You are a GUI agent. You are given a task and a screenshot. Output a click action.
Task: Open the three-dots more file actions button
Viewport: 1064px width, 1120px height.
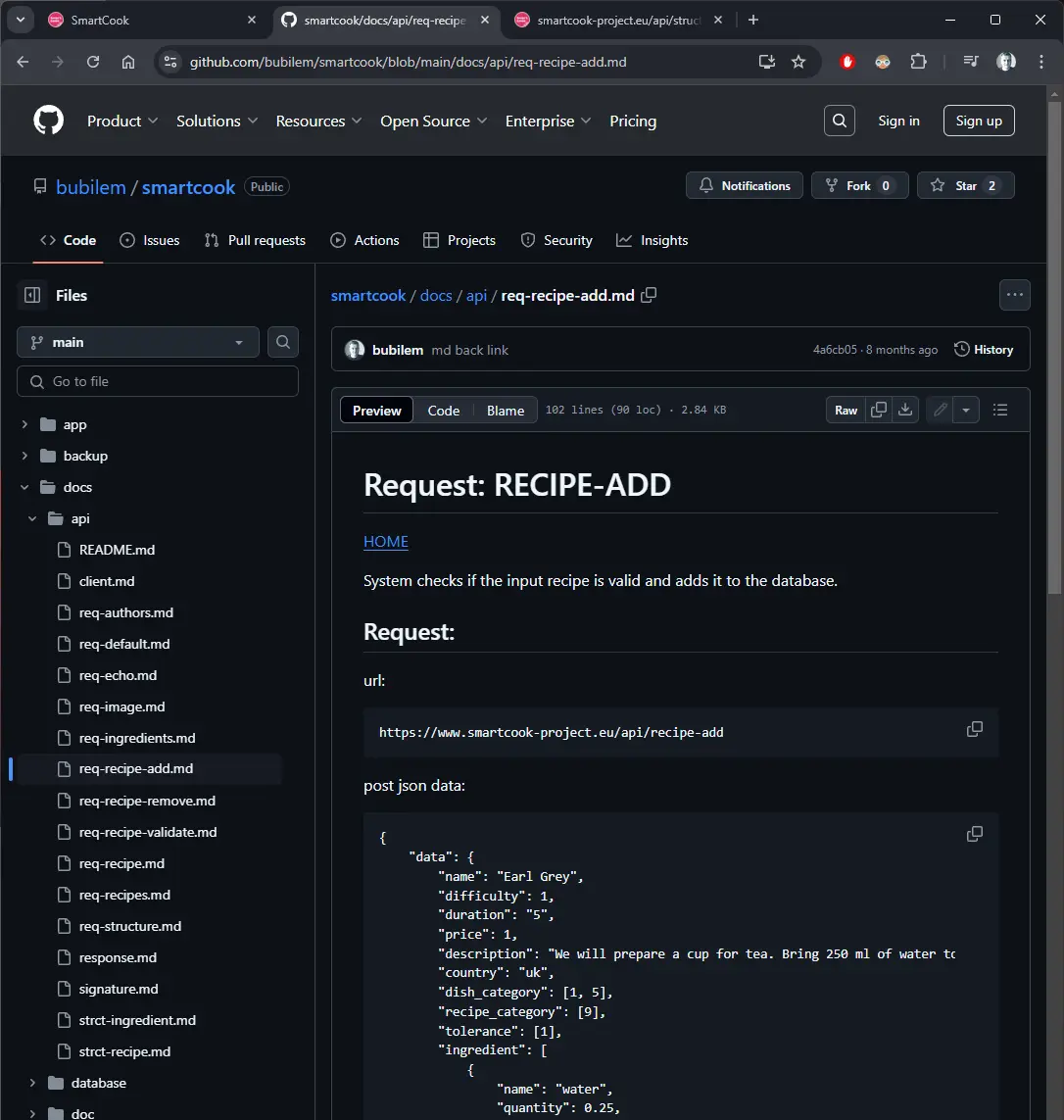pyautogui.click(x=1014, y=295)
